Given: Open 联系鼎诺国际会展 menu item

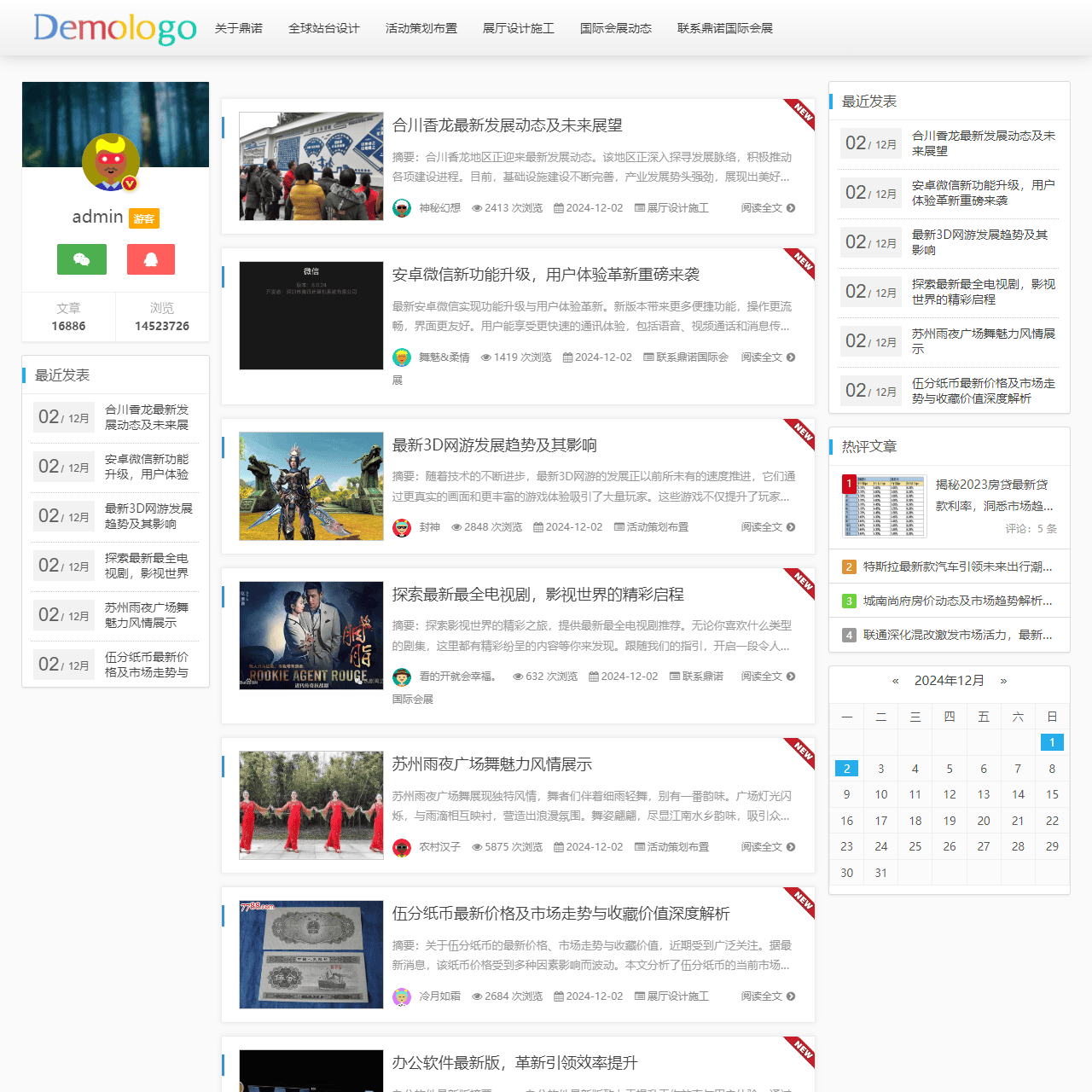Looking at the screenshot, I should click(x=725, y=28).
